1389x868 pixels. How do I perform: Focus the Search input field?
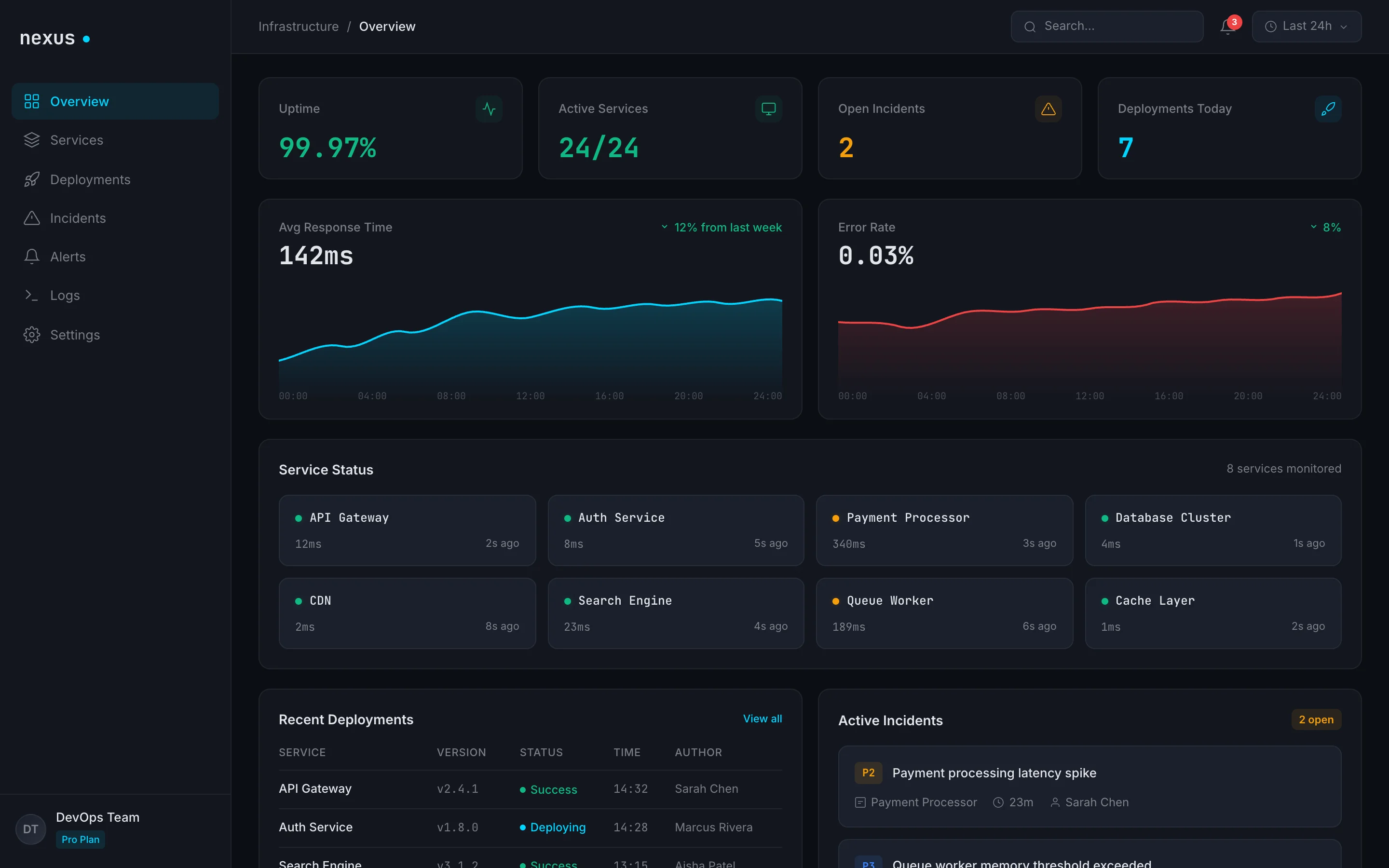[1106, 27]
